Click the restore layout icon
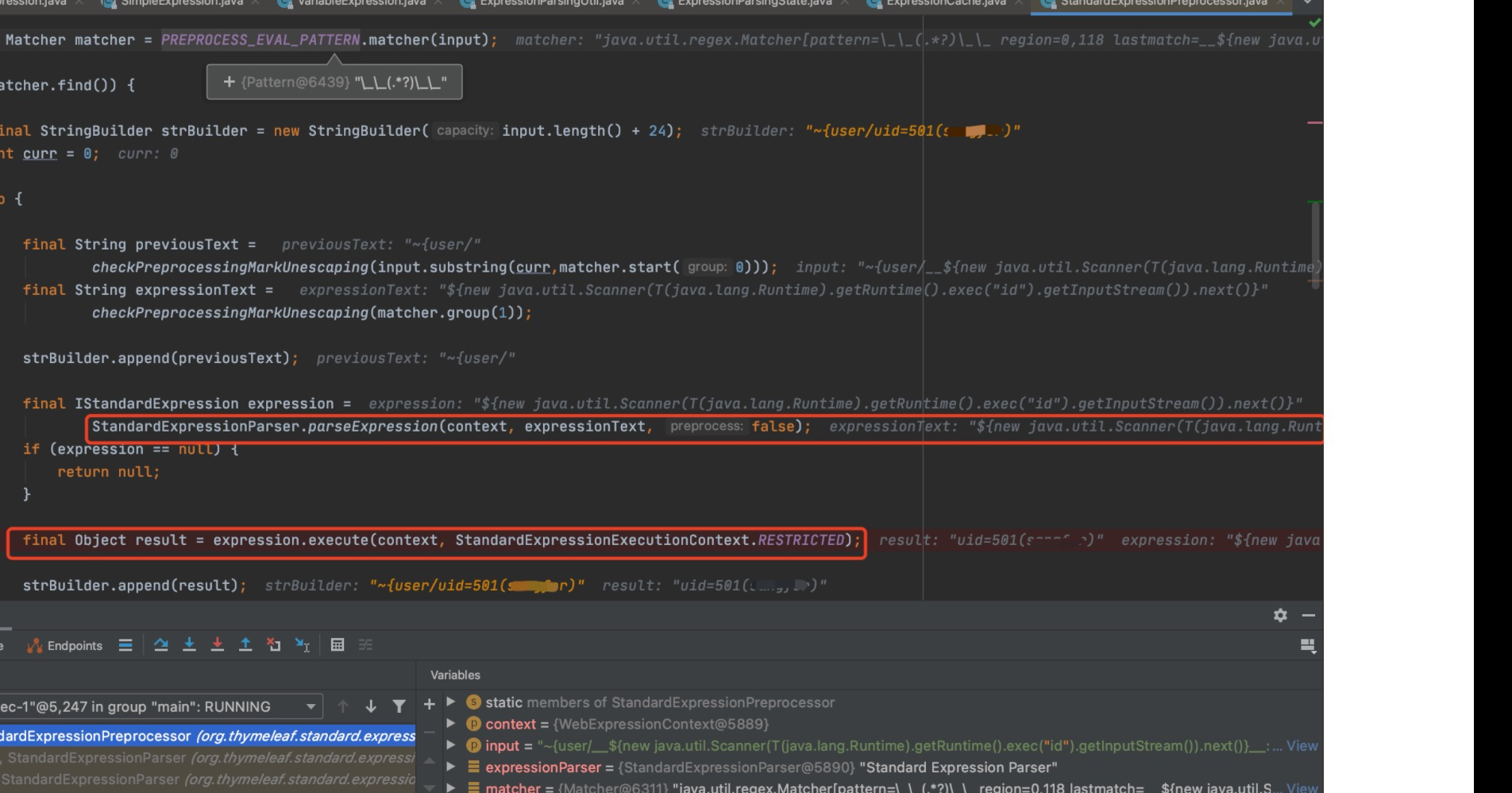The height and width of the screenshot is (793, 1512). (1307, 646)
